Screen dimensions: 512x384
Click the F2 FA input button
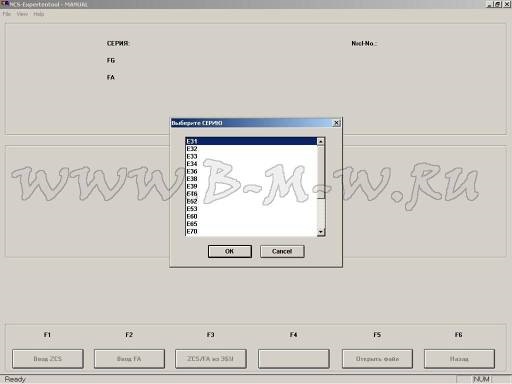pos(129,359)
